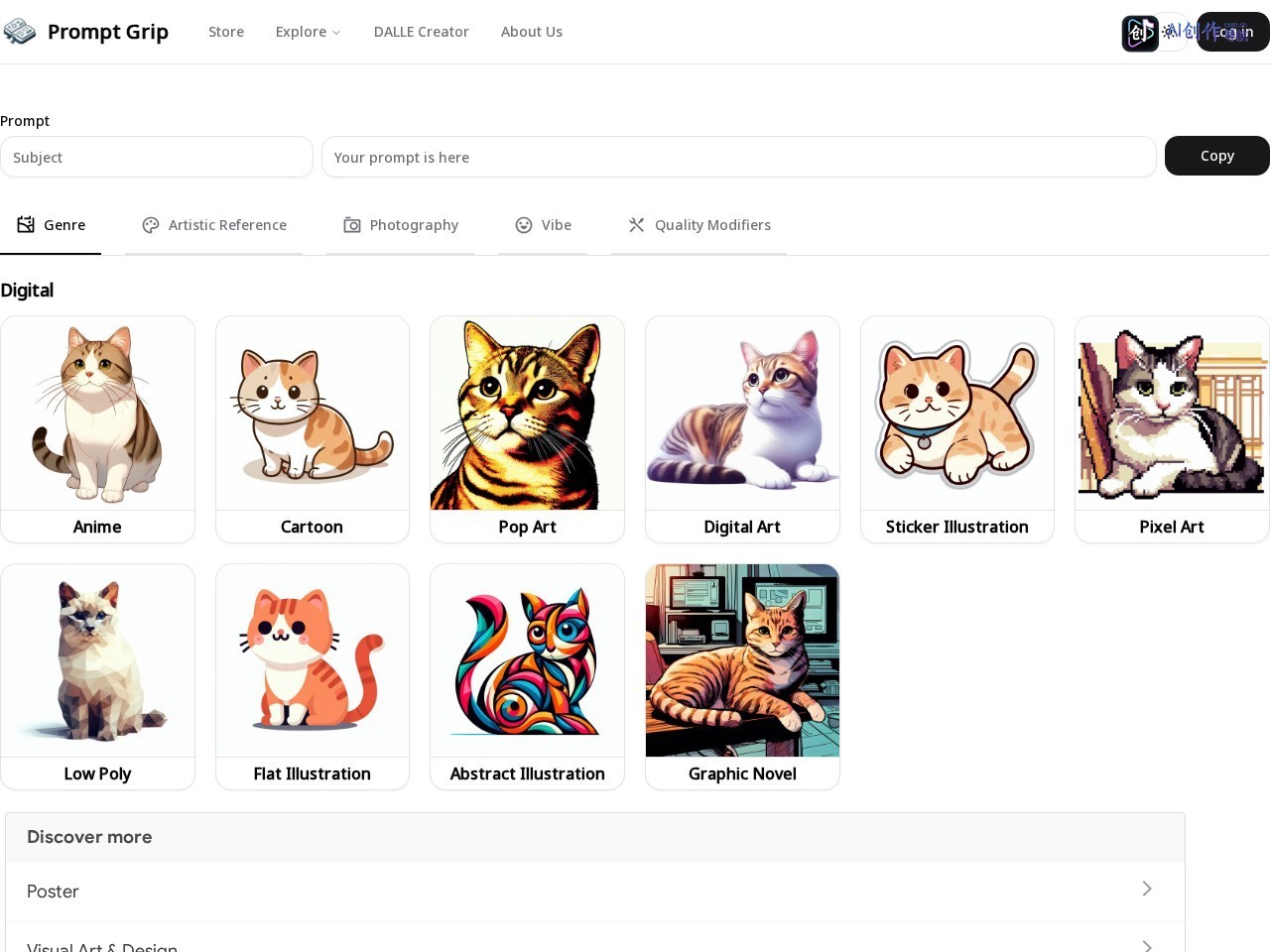1270x952 pixels.
Task: Choose the Flat Illustration card
Action: pos(313,677)
